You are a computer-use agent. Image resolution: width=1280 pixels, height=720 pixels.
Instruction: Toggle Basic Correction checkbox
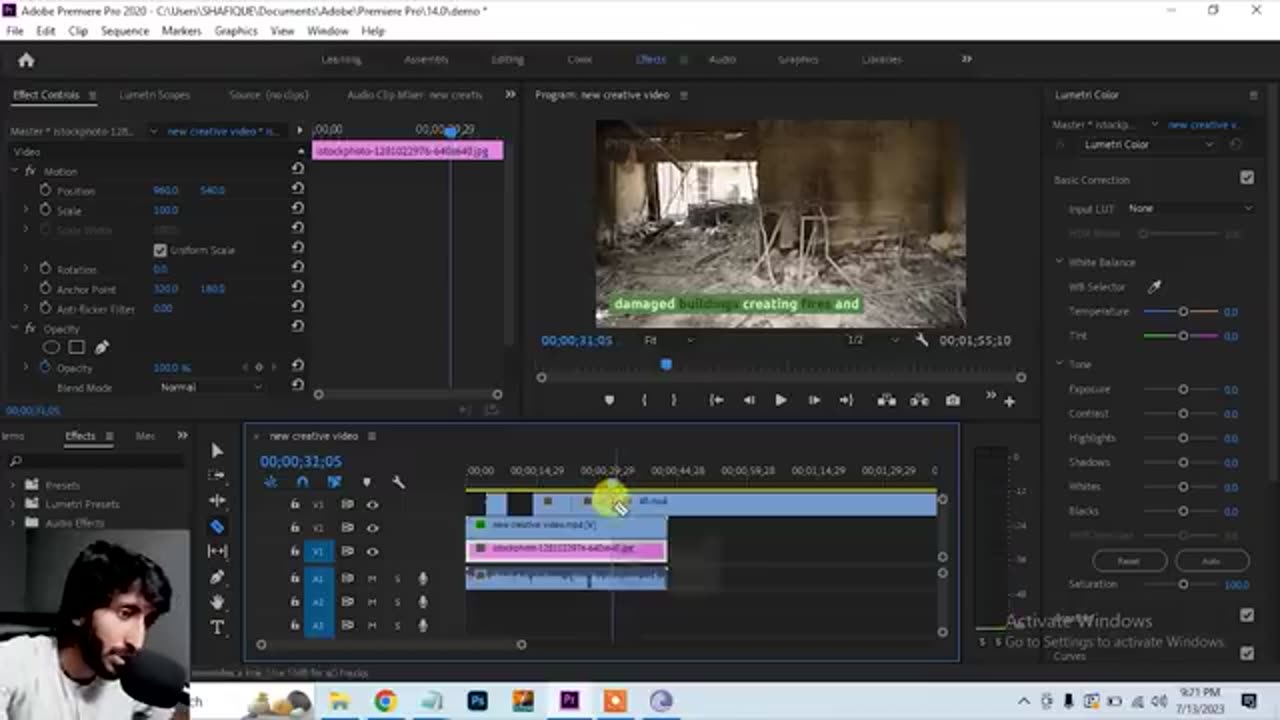click(1247, 178)
